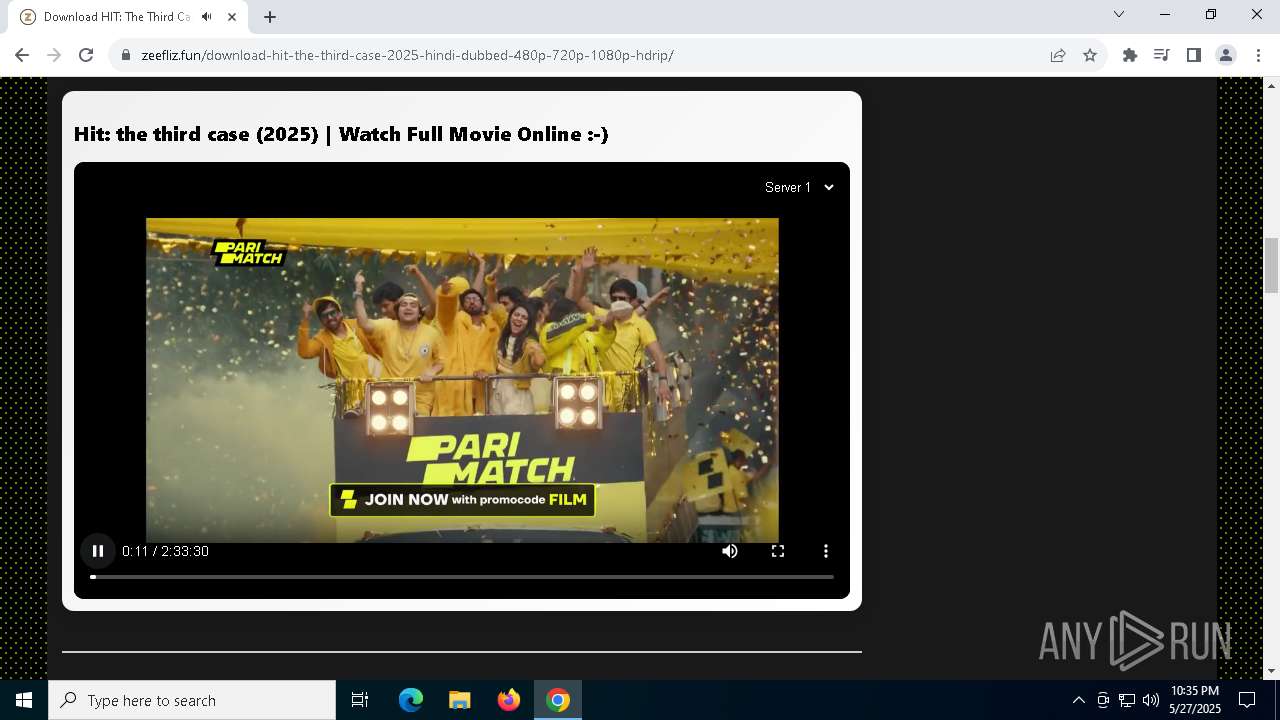The height and width of the screenshot is (720, 1280).
Task: Open the Windows Start menu
Action: (24, 700)
